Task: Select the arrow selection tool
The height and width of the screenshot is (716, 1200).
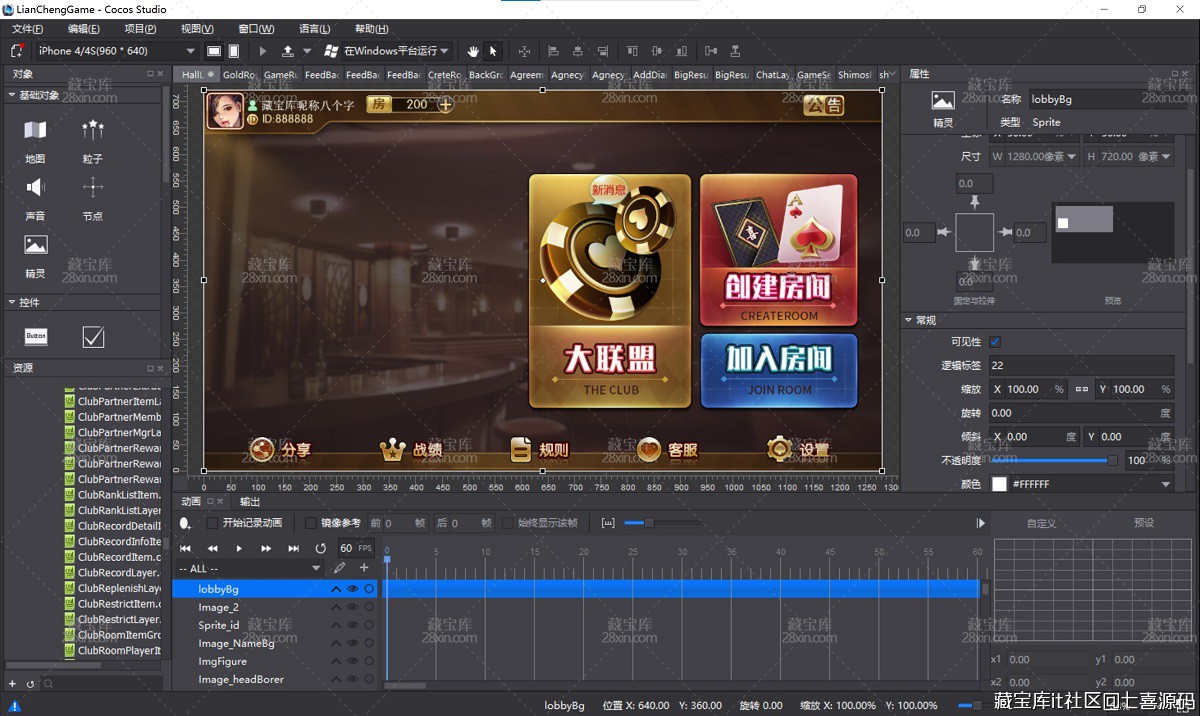Action: coord(493,51)
